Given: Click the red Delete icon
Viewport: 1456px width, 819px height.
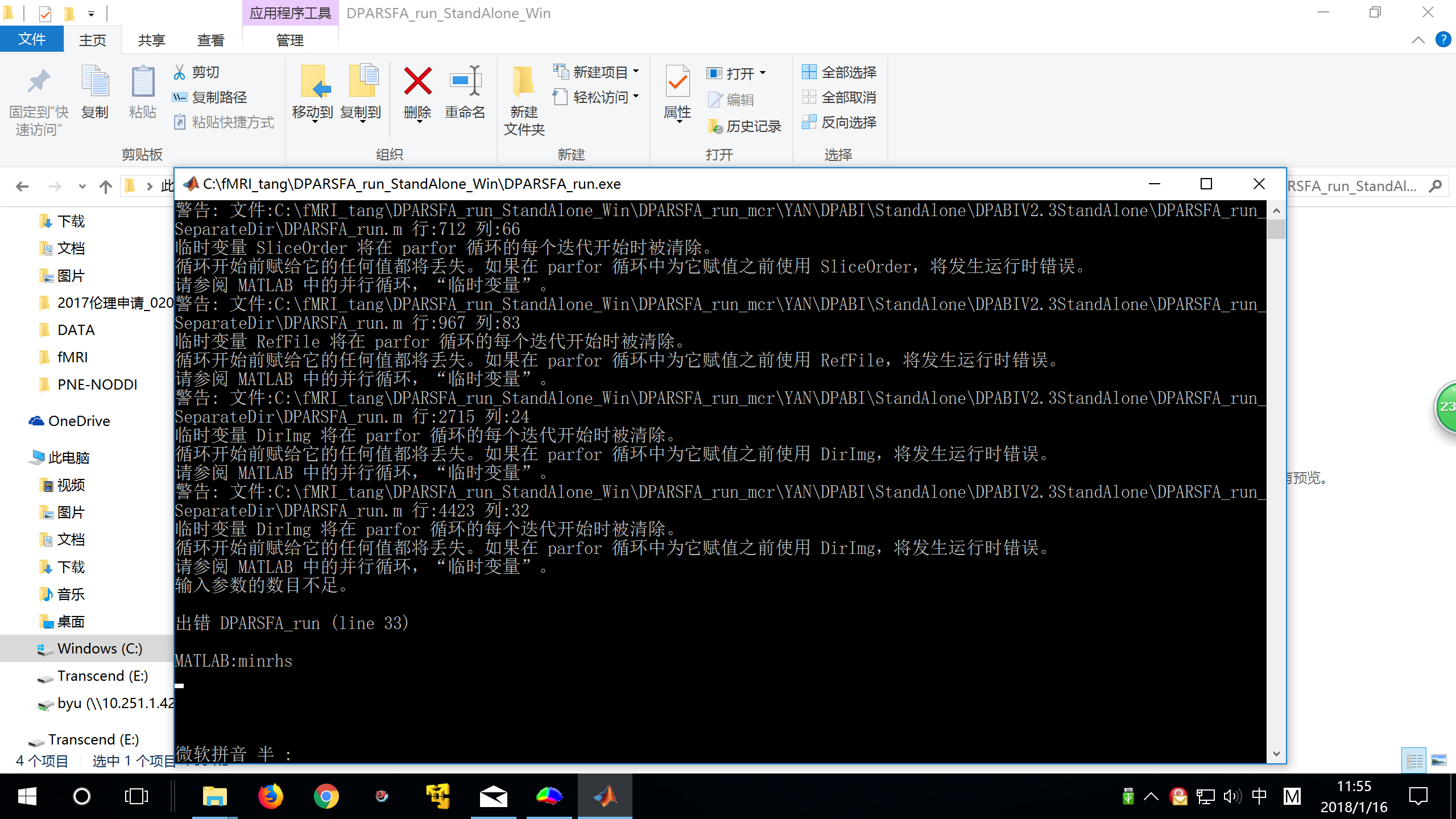Looking at the screenshot, I should pyautogui.click(x=417, y=81).
